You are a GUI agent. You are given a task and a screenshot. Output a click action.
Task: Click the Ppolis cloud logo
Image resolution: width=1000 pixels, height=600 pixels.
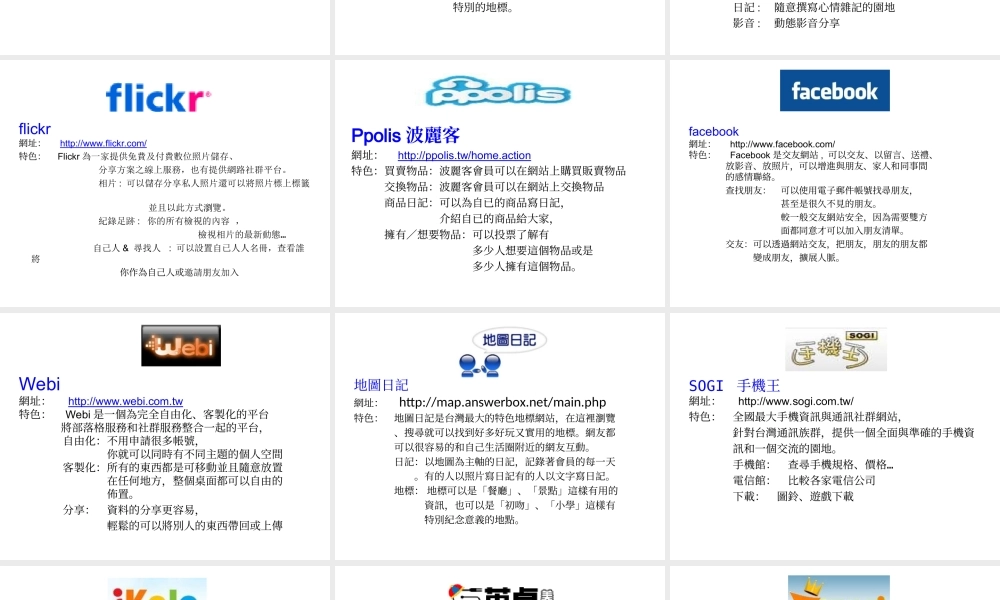500,89
